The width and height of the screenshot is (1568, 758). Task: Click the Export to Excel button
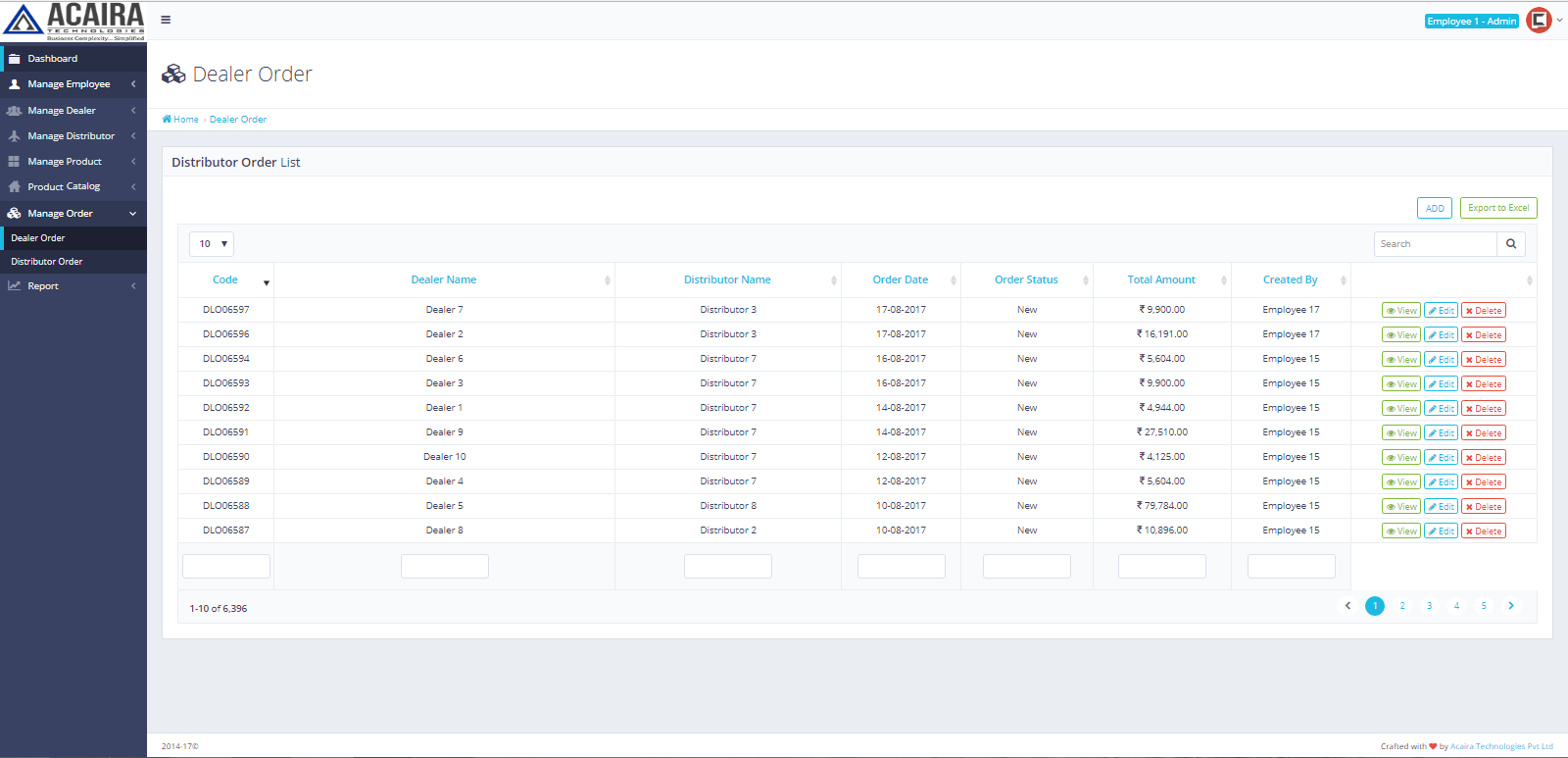1497,208
